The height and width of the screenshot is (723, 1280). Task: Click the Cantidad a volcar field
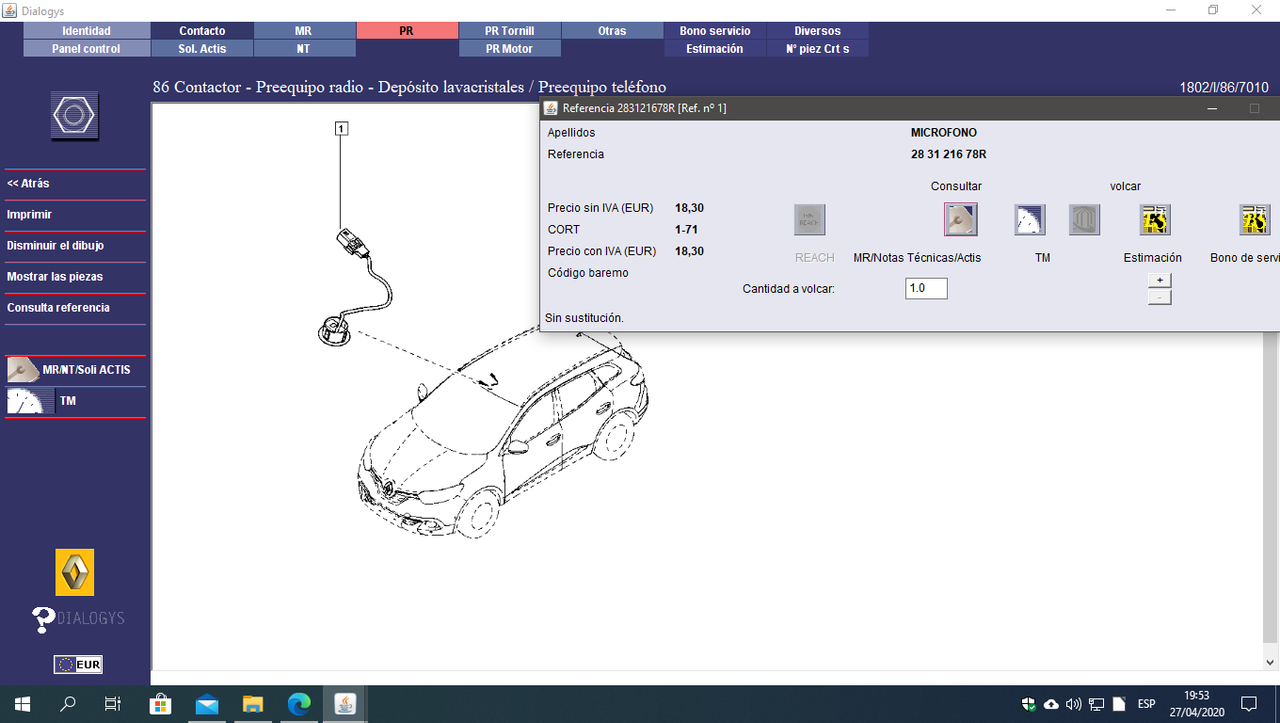(x=926, y=288)
